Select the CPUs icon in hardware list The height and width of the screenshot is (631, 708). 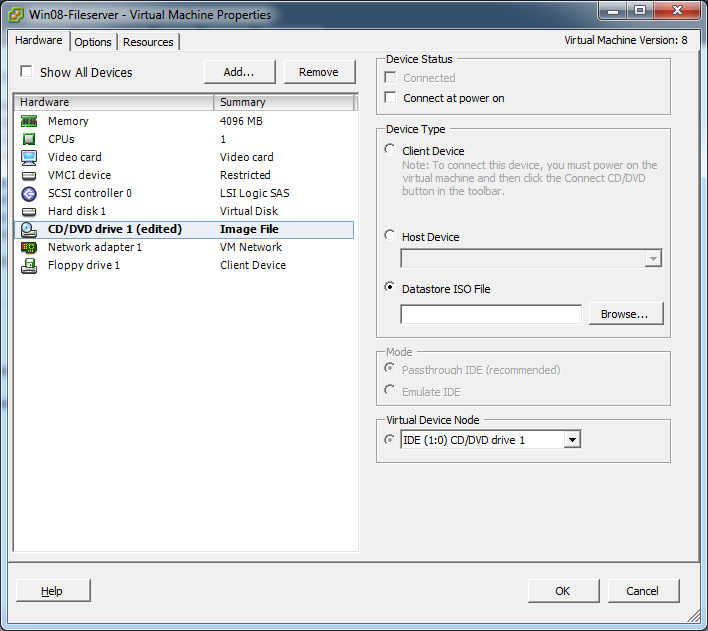point(29,139)
